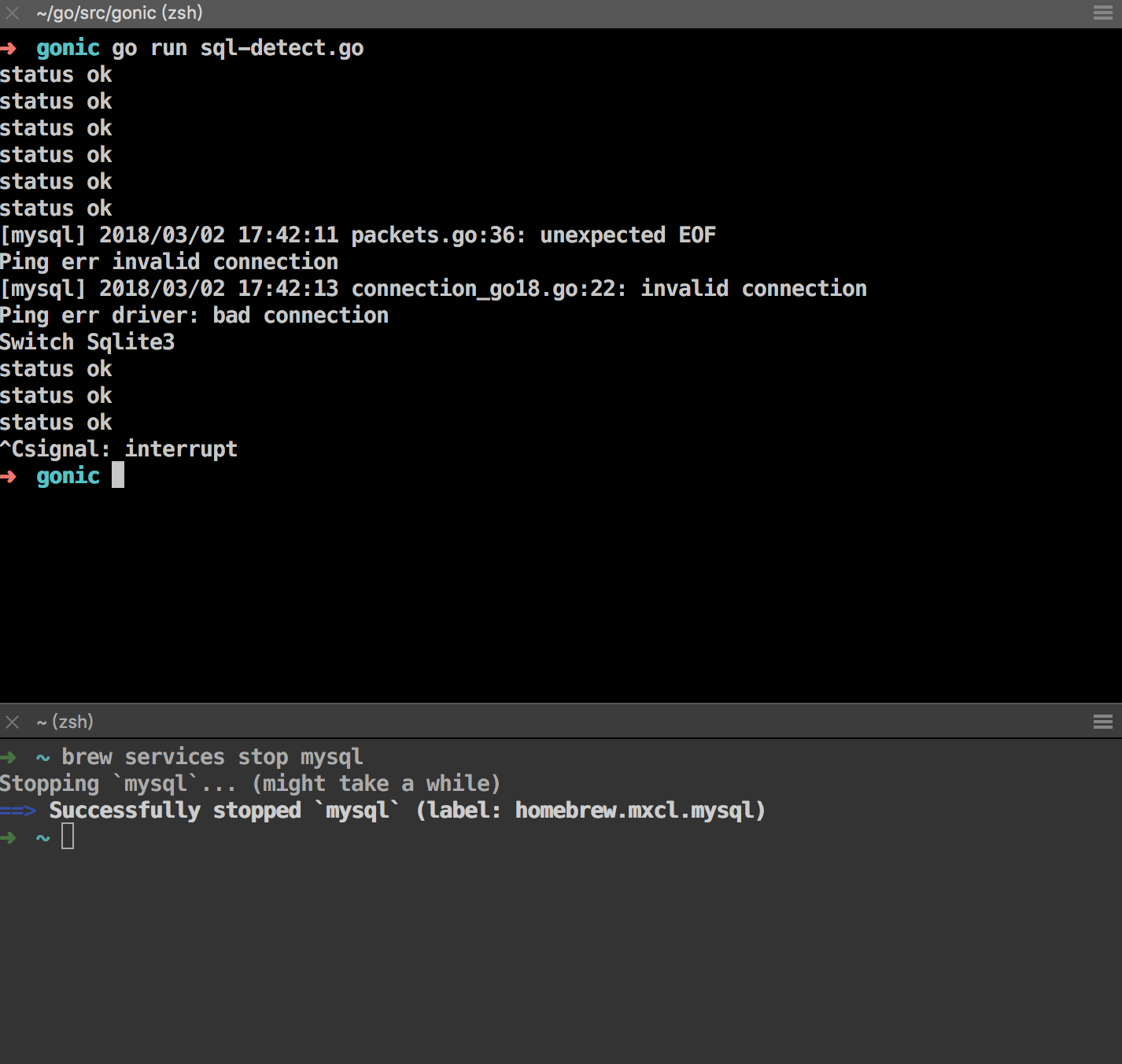Close the ~/go/src/gonic terminal pane

tap(13, 13)
